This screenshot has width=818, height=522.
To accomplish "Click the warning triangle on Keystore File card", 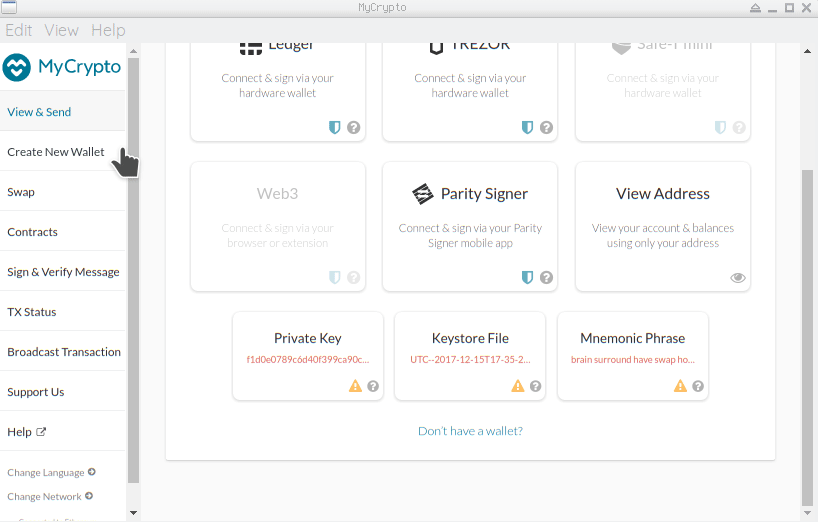I will pyautogui.click(x=518, y=386).
